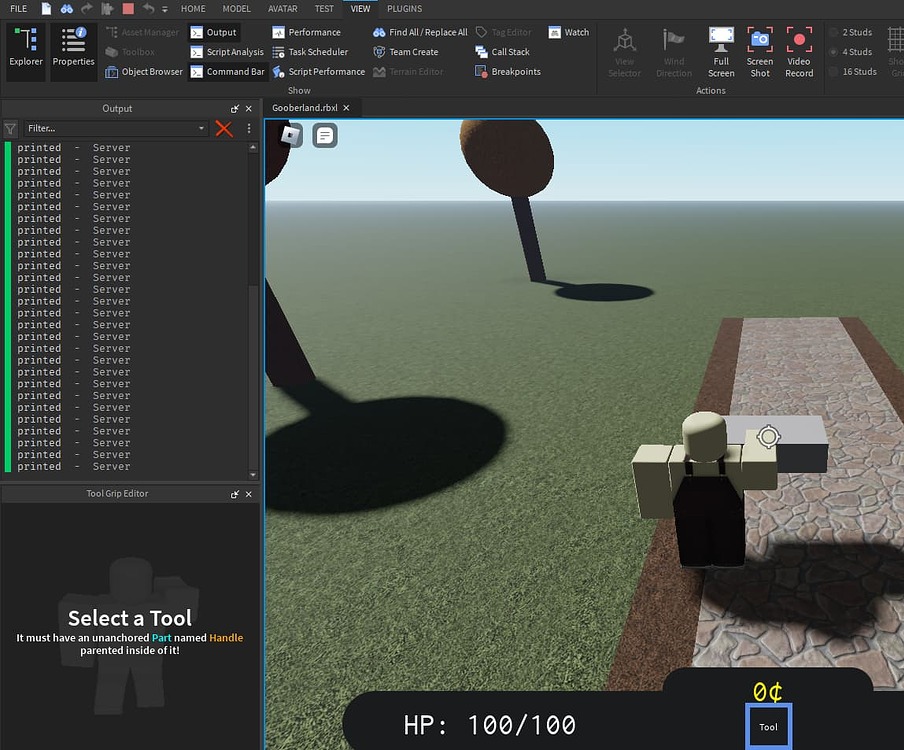Take a Screen Shot
Screen dimensions: 904x750
coord(760,52)
